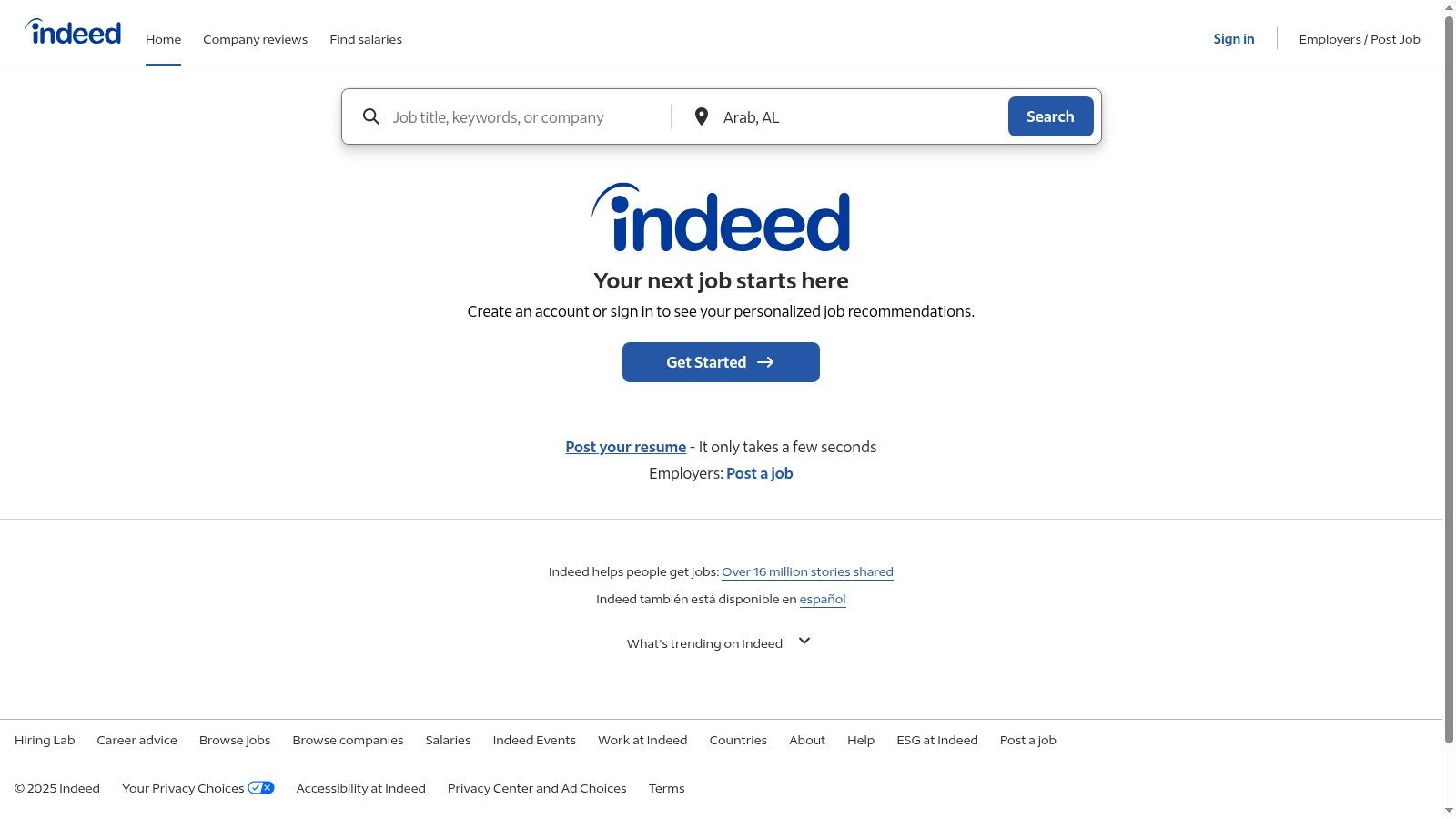This screenshot has width=1456, height=819.
Task: Click the arrow icon inside Get Started
Action: pos(767,361)
